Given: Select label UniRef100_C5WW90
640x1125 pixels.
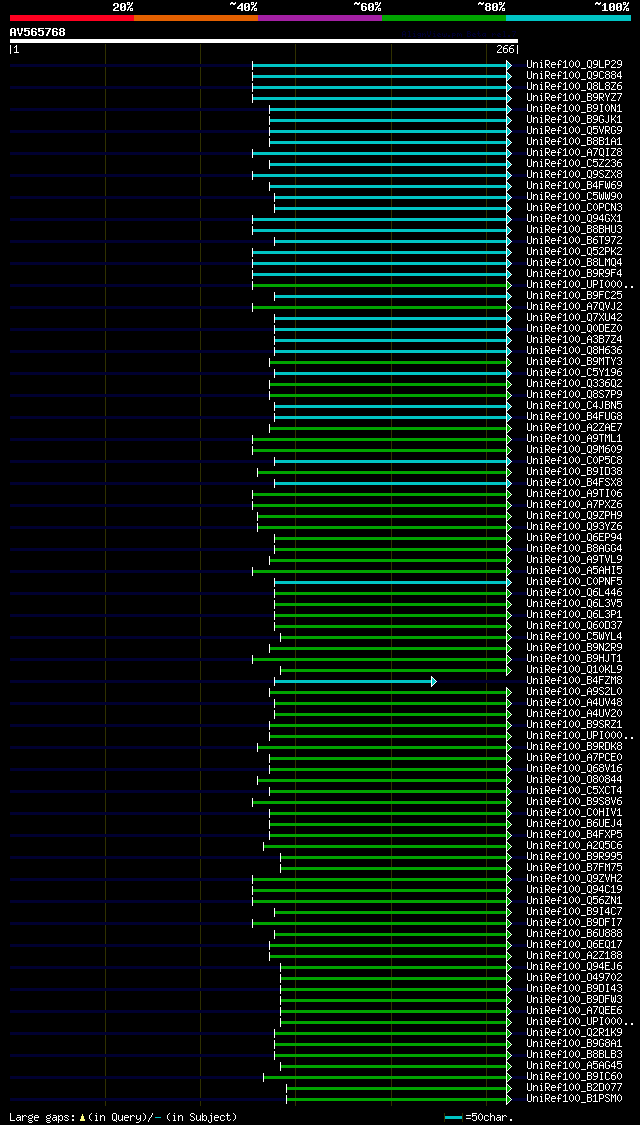Looking at the screenshot, I should pyautogui.click(x=574, y=197).
